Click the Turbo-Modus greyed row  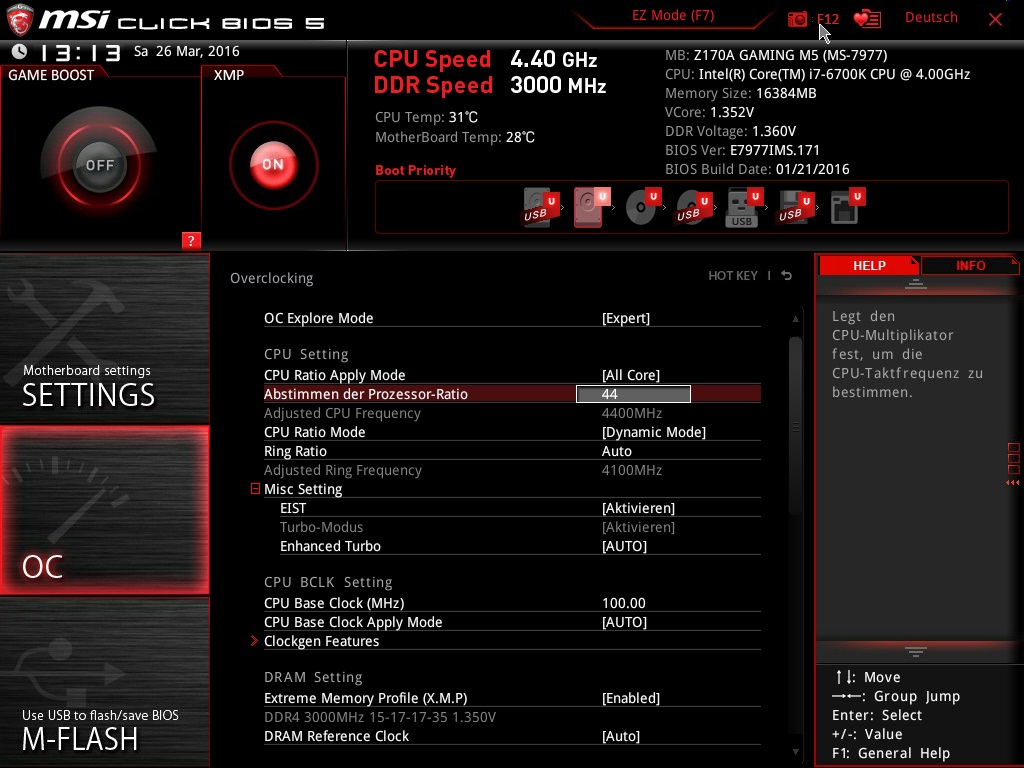(x=512, y=527)
